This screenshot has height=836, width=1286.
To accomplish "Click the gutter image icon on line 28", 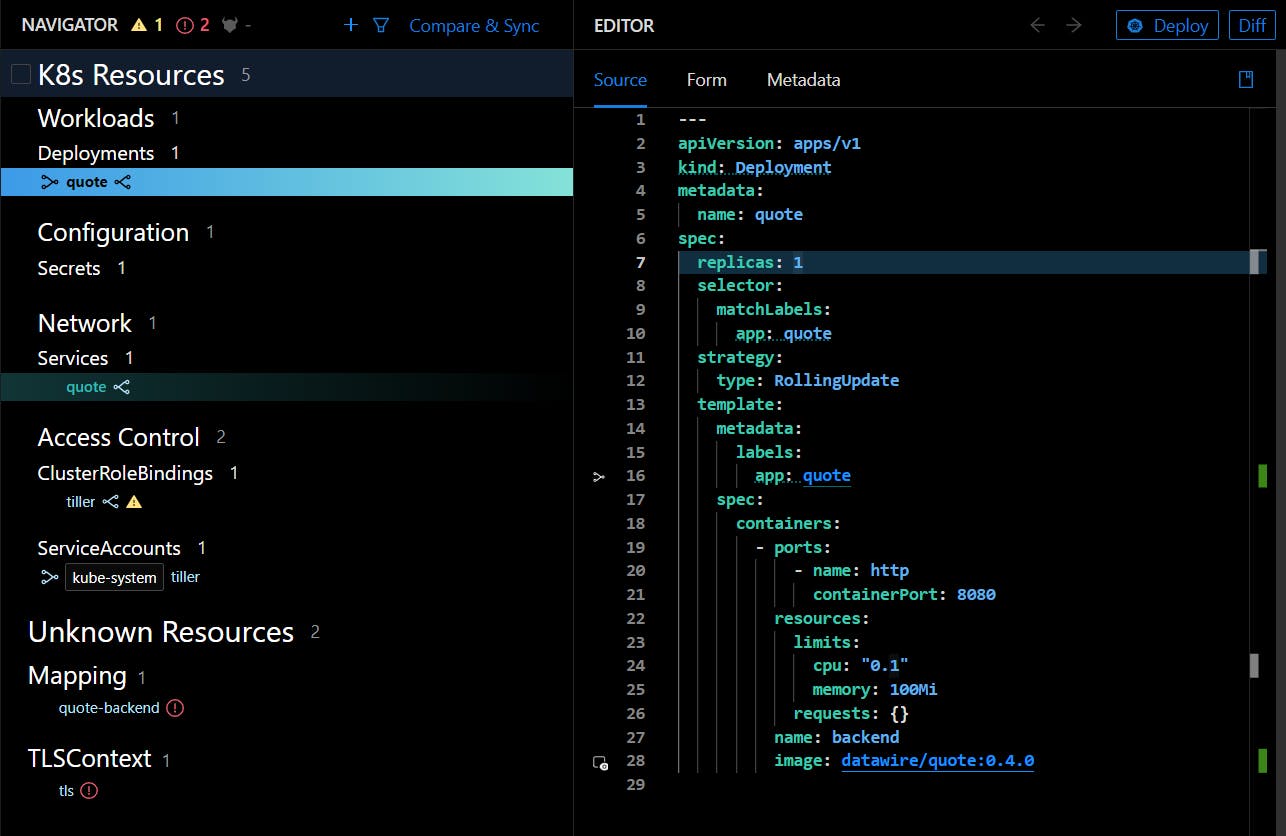I will click(x=600, y=762).
